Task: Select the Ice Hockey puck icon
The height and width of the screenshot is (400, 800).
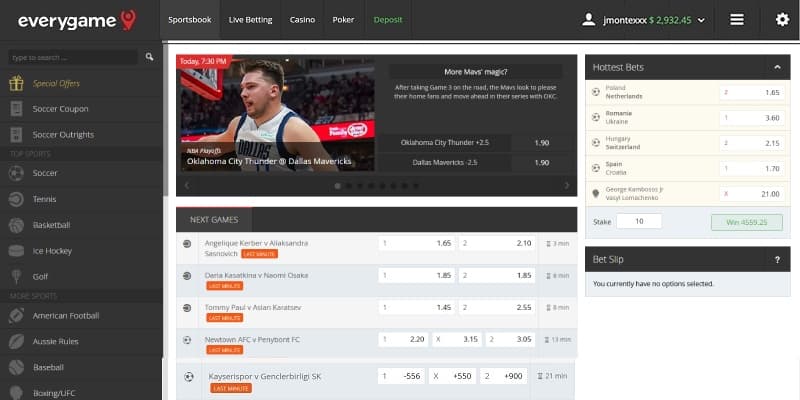Action: (x=16, y=251)
